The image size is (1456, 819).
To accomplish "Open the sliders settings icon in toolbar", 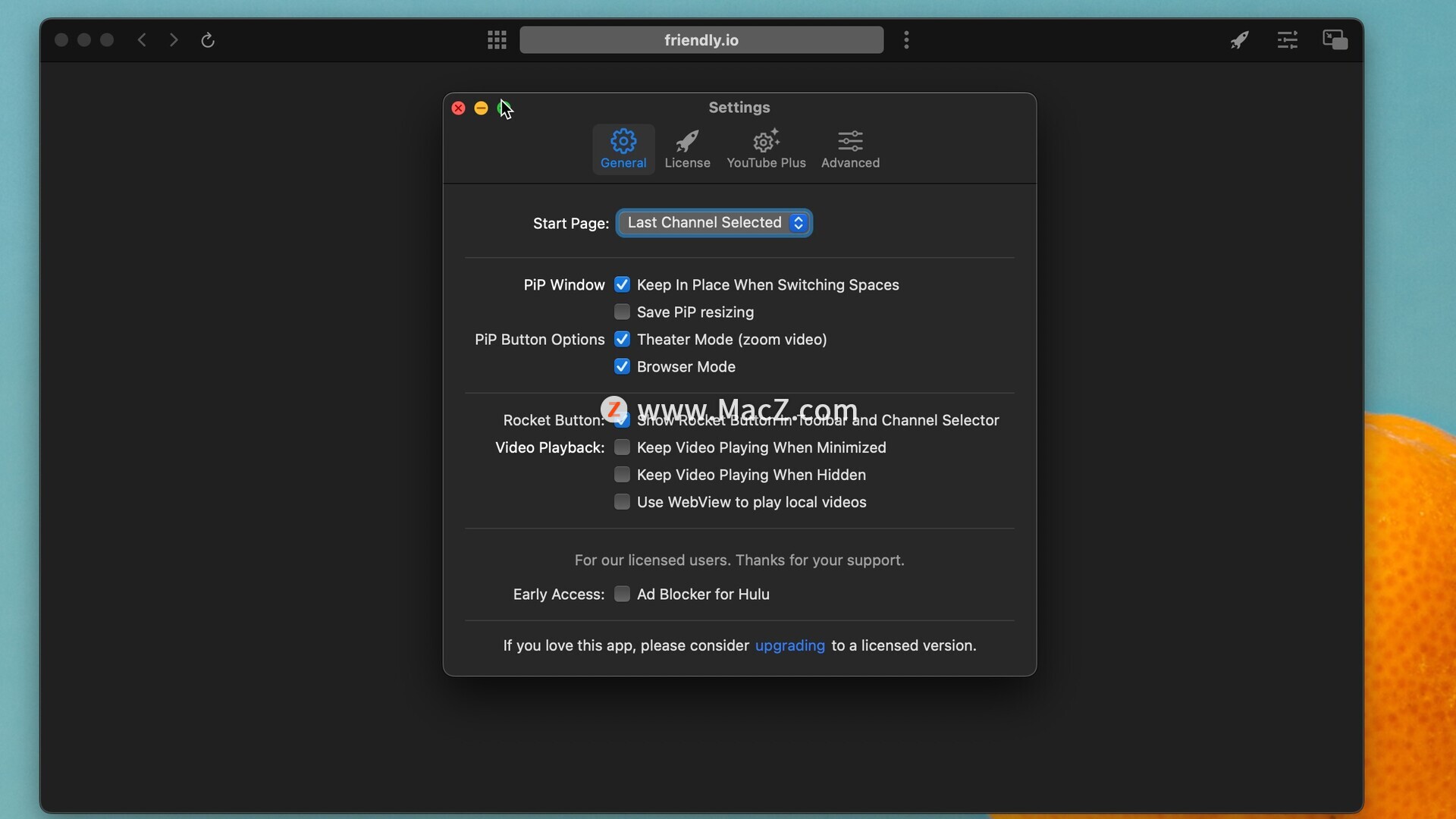I will pos(1287,39).
